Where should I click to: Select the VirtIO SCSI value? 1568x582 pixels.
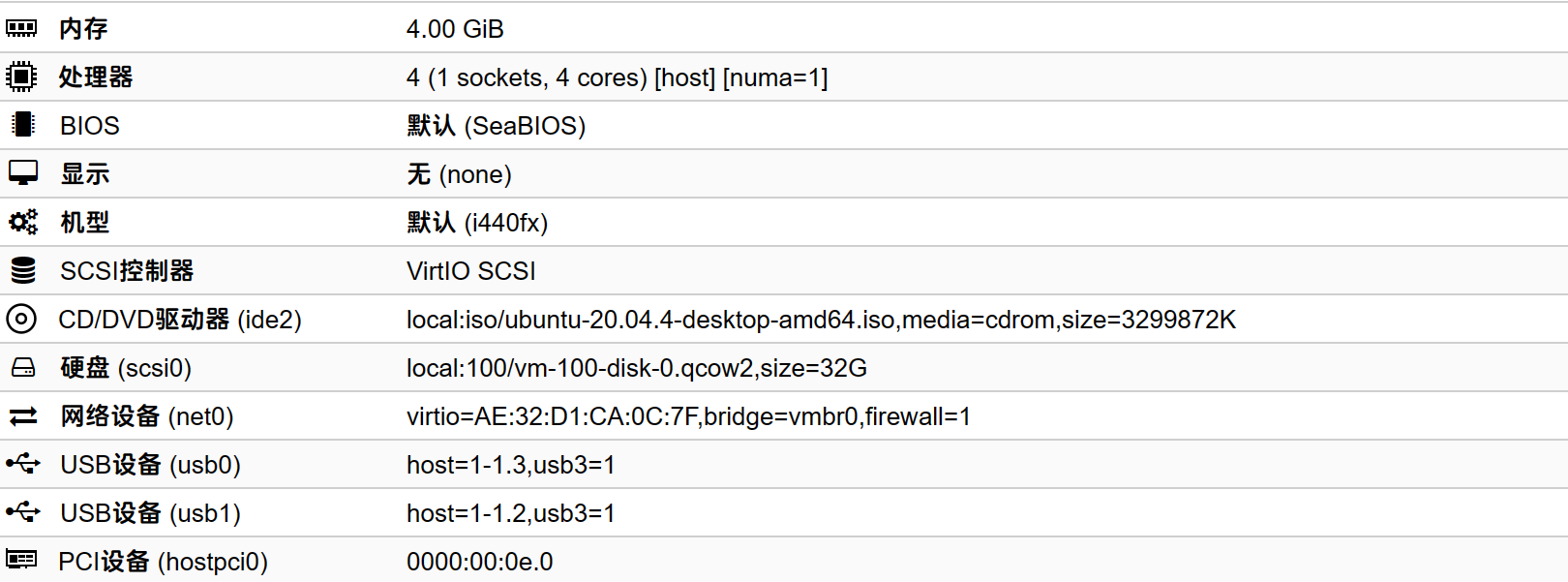point(470,271)
